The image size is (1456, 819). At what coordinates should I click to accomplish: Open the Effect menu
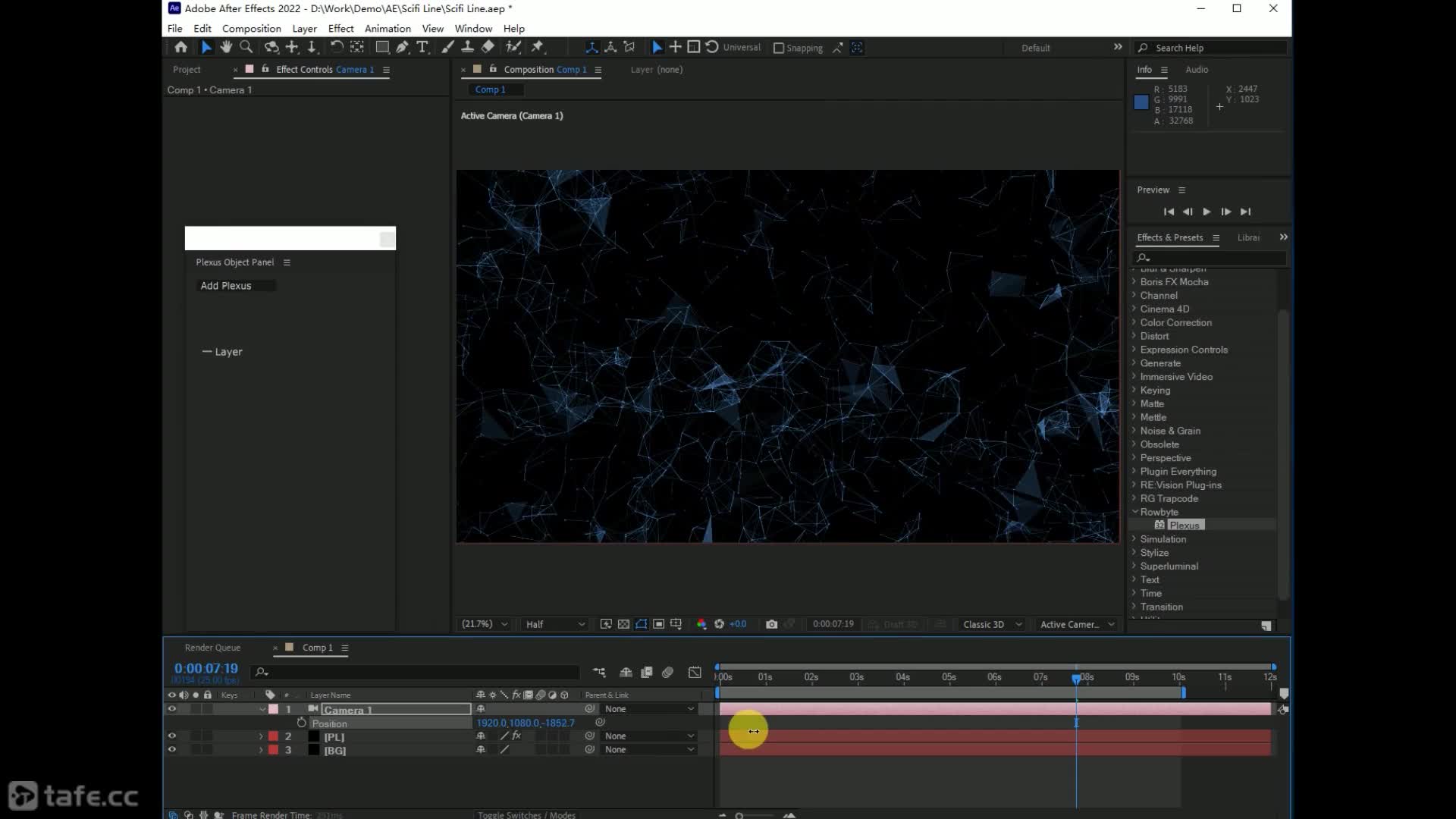[340, 28]
